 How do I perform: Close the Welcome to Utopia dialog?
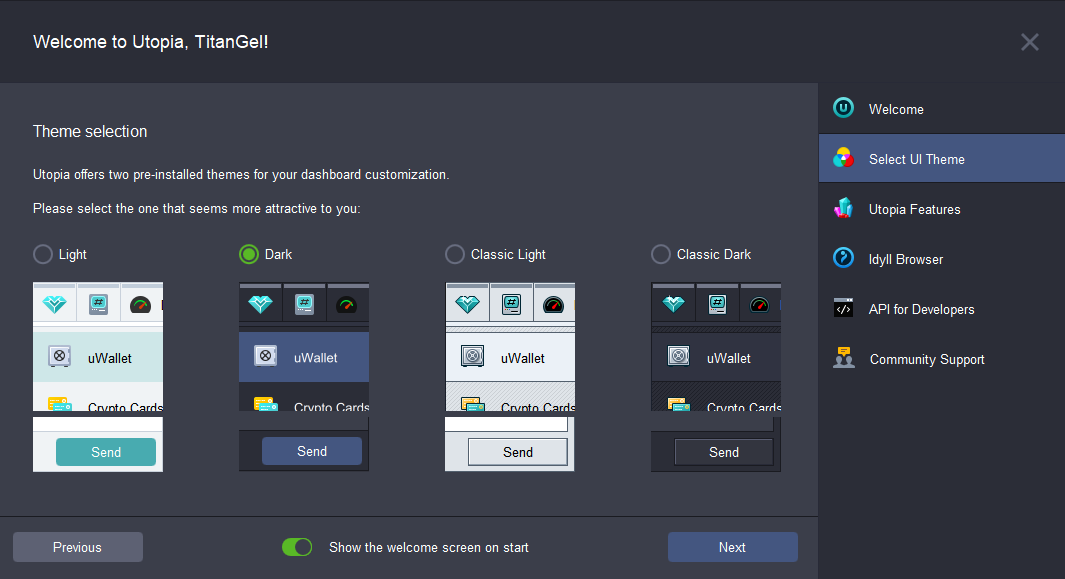click(1030, 42)
